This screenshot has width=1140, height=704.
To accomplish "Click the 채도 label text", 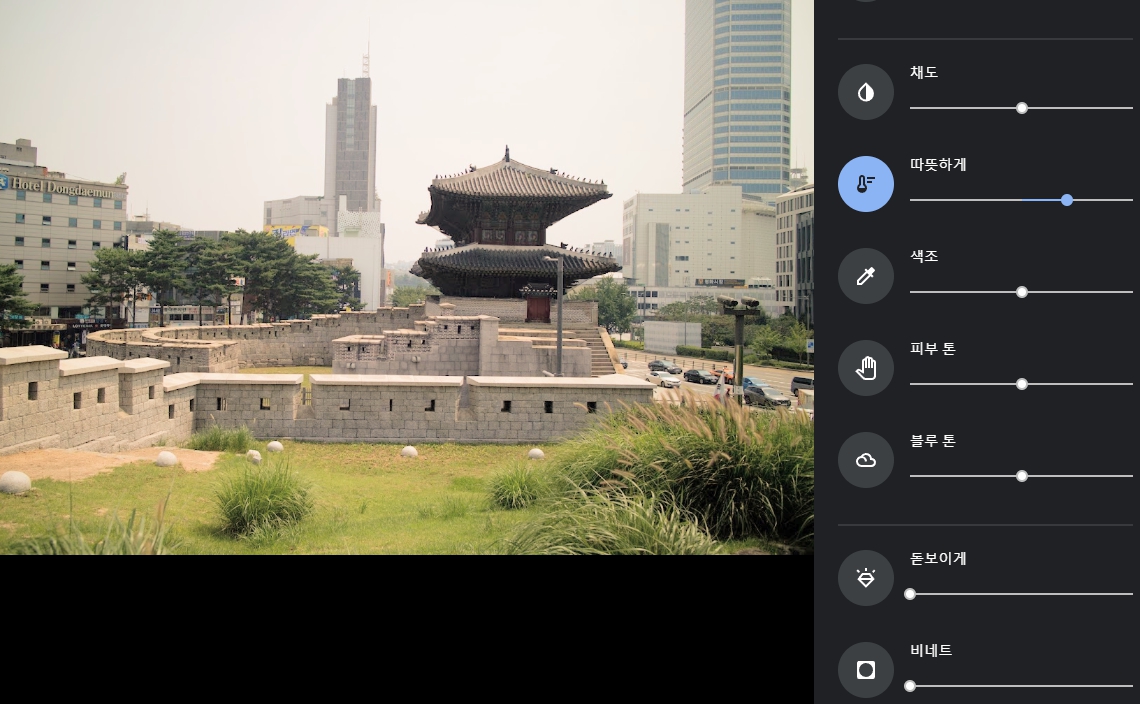I will coord(924,72).
